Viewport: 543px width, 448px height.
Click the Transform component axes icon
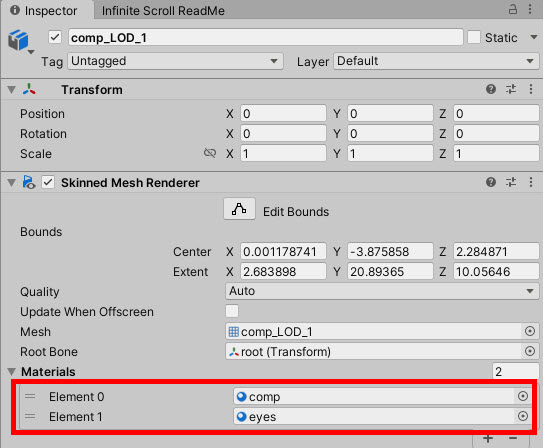click(x=29, y=89)
